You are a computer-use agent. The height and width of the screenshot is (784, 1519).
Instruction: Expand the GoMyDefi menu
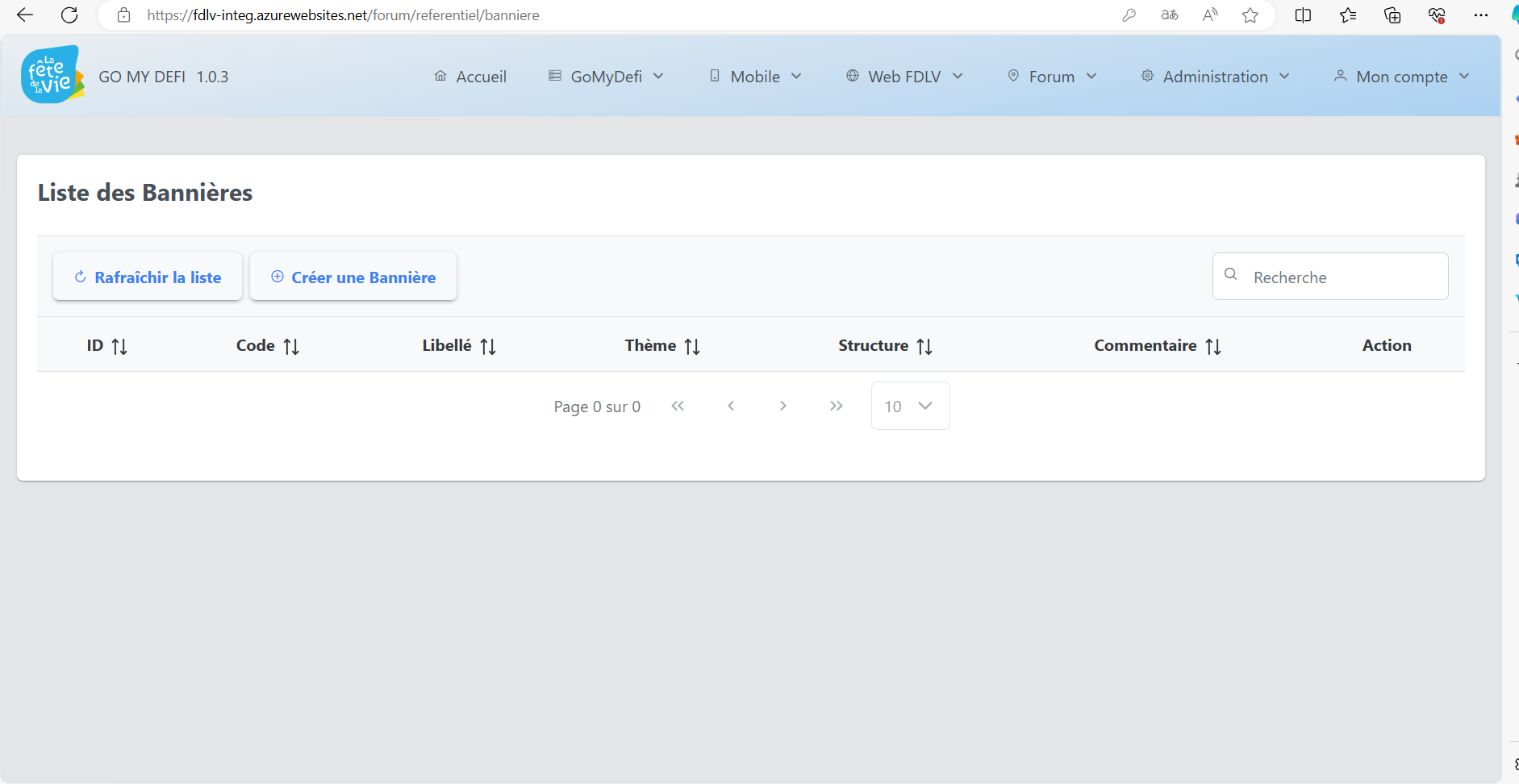(x=607, y=77)
